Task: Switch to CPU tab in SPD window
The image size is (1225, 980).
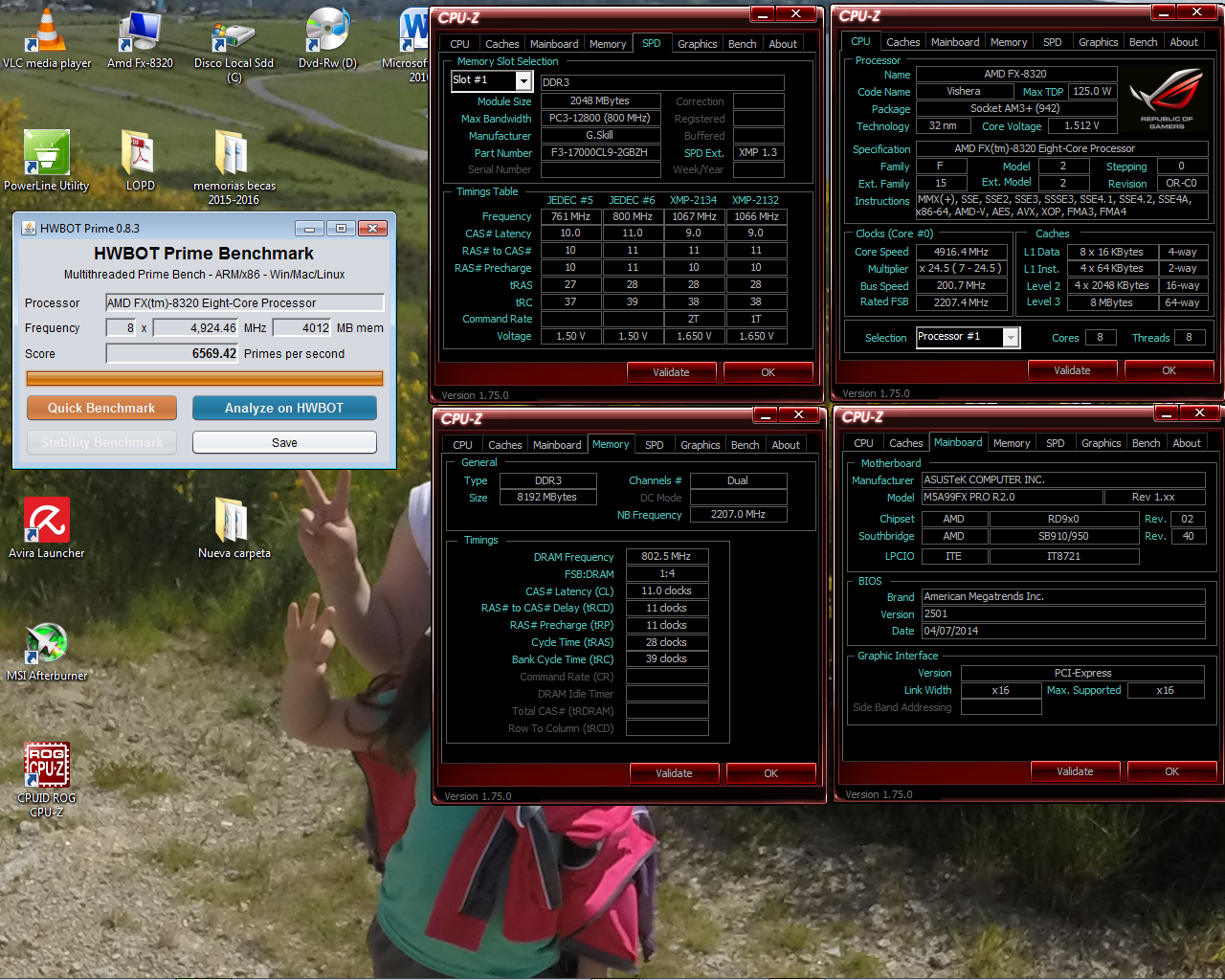Action: tap(459, 44)
